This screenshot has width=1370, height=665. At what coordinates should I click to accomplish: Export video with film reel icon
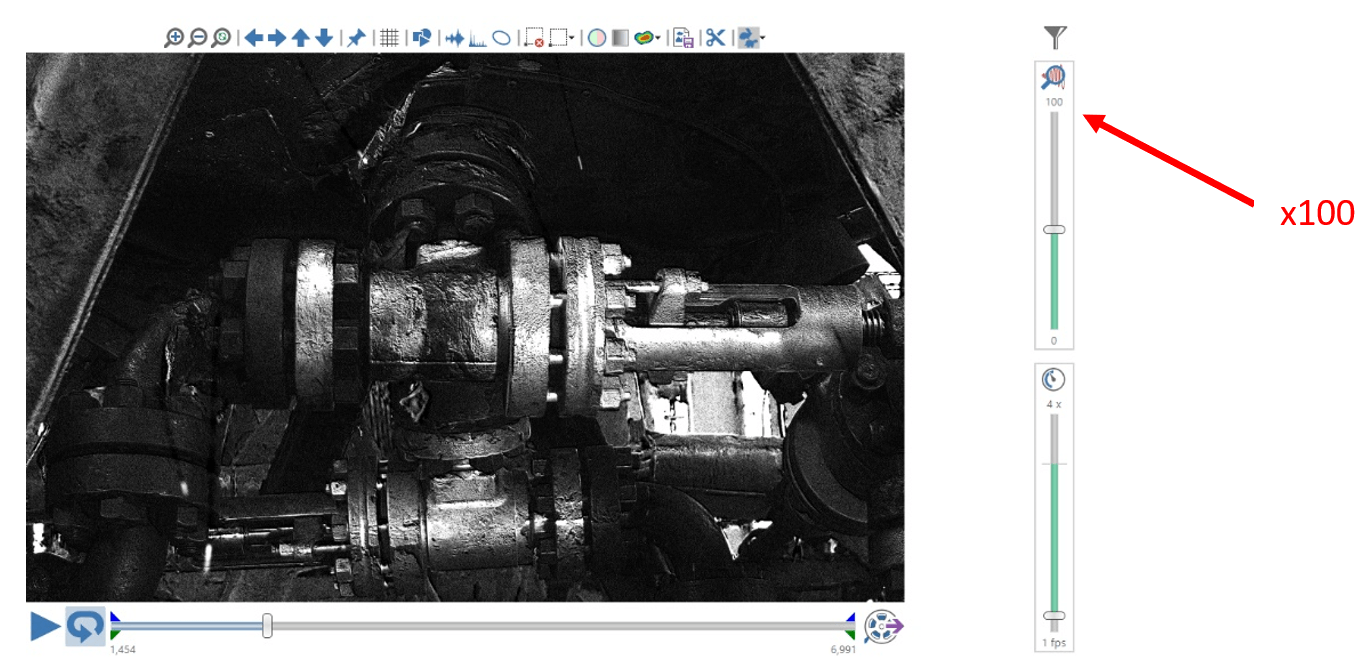(x=883, y=626)
